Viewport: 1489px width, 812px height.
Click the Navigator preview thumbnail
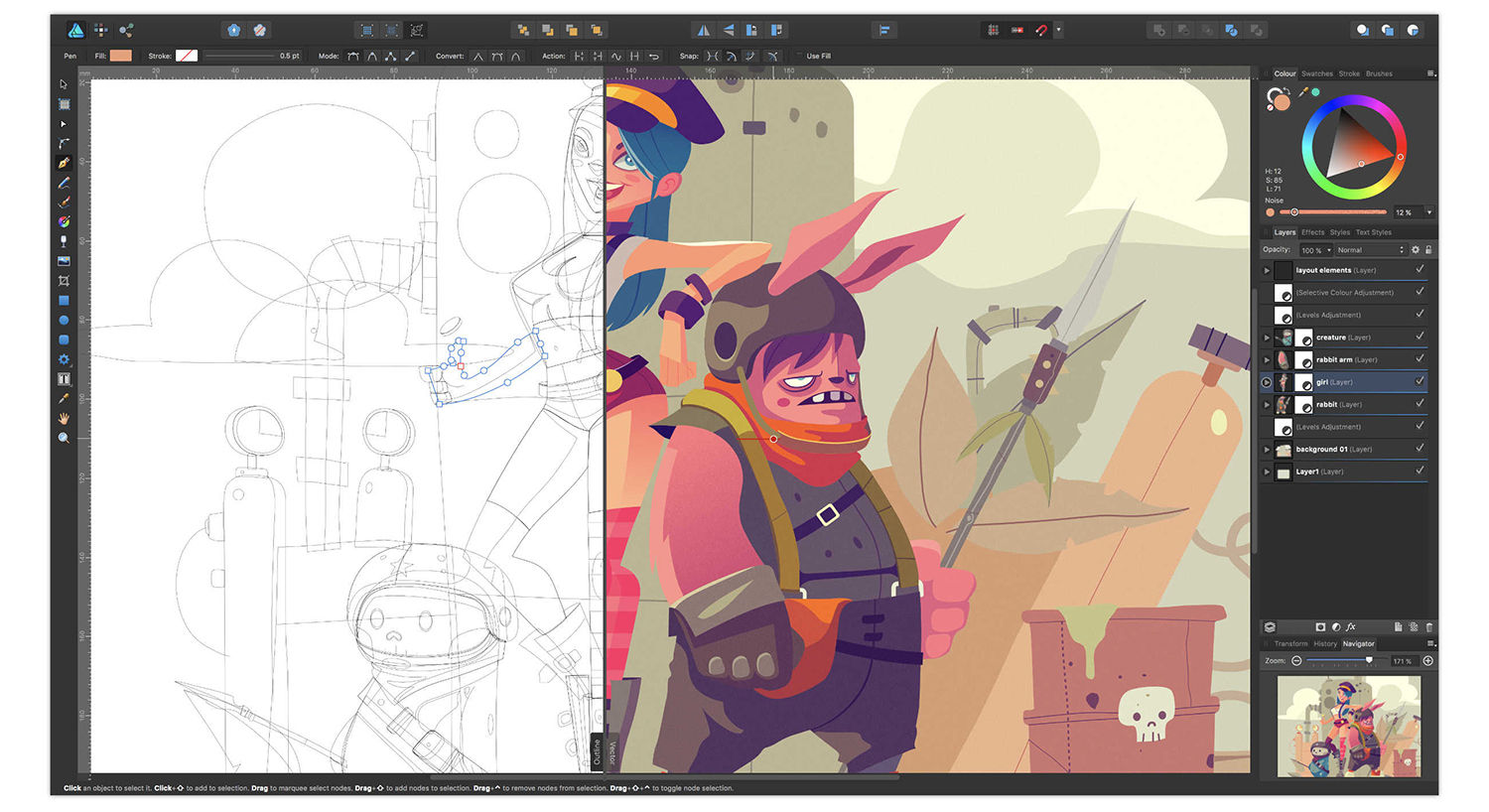(x=1348, y=726)
